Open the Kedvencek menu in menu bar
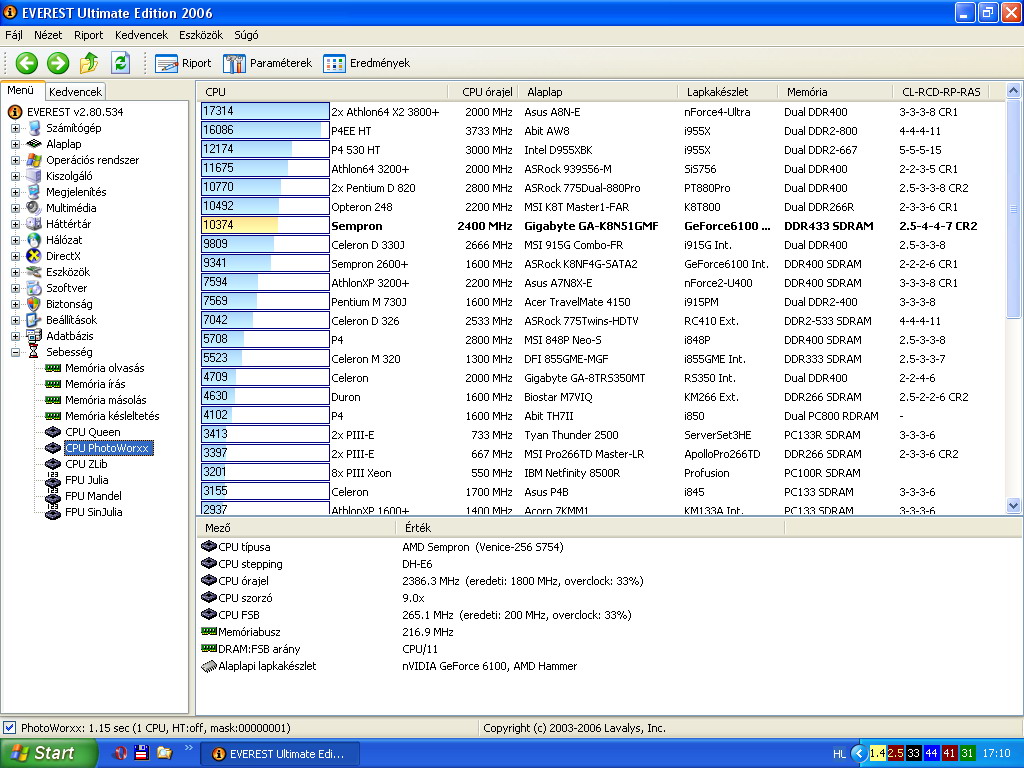 pos(141,35)
